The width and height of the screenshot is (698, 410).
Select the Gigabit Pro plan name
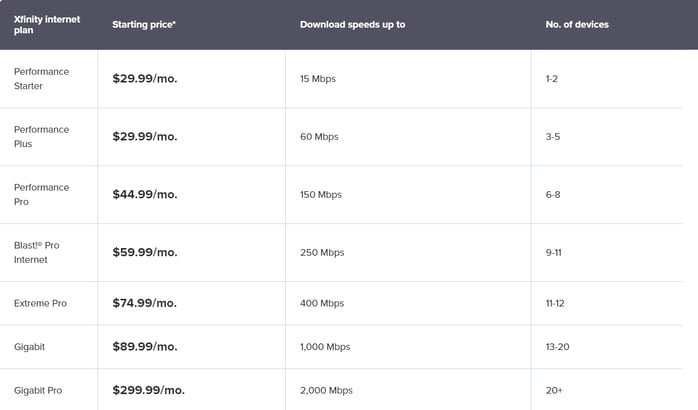(x=38, y=390)
